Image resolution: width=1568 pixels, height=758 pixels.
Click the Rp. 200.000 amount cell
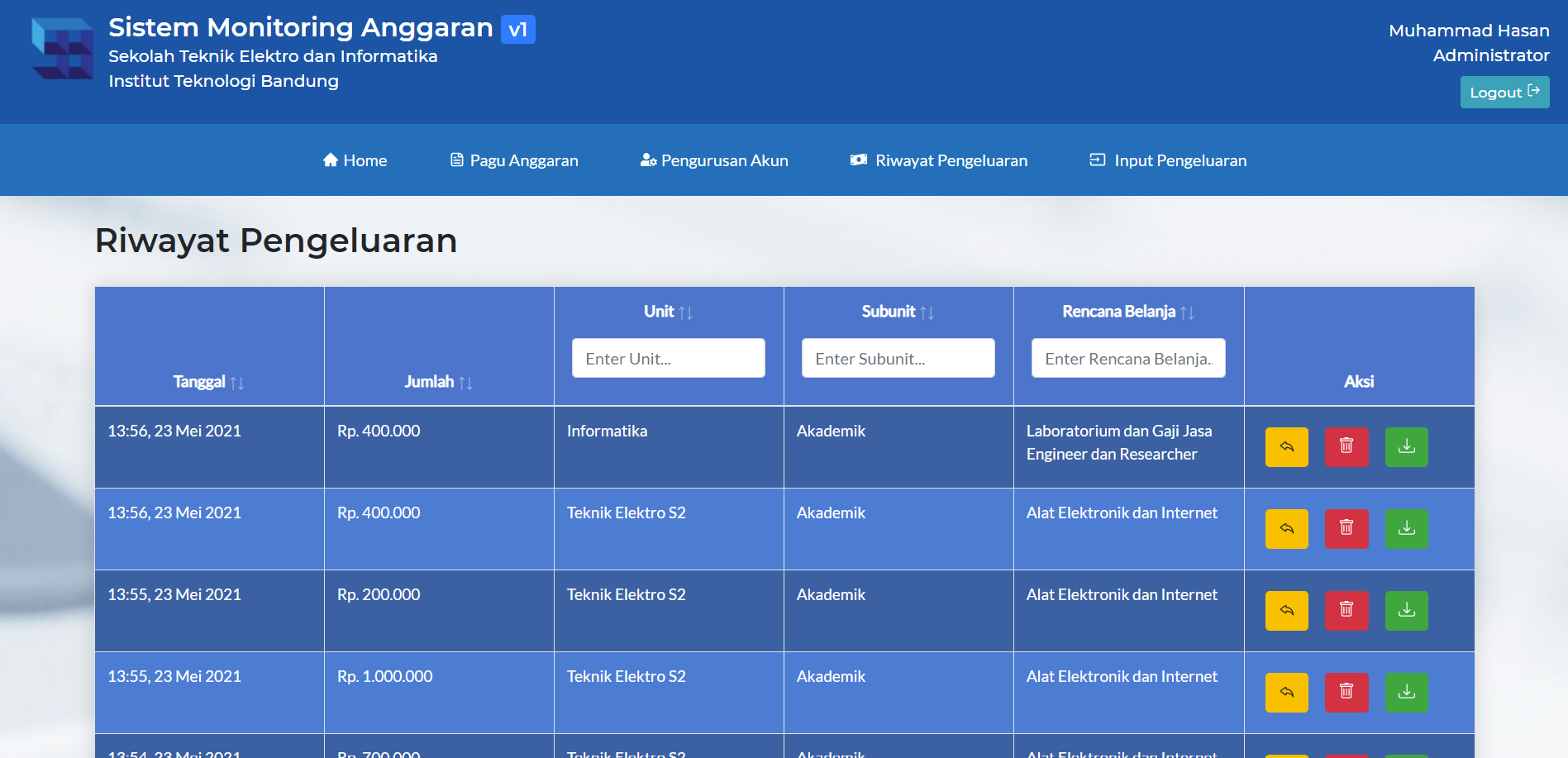point(439,611)
